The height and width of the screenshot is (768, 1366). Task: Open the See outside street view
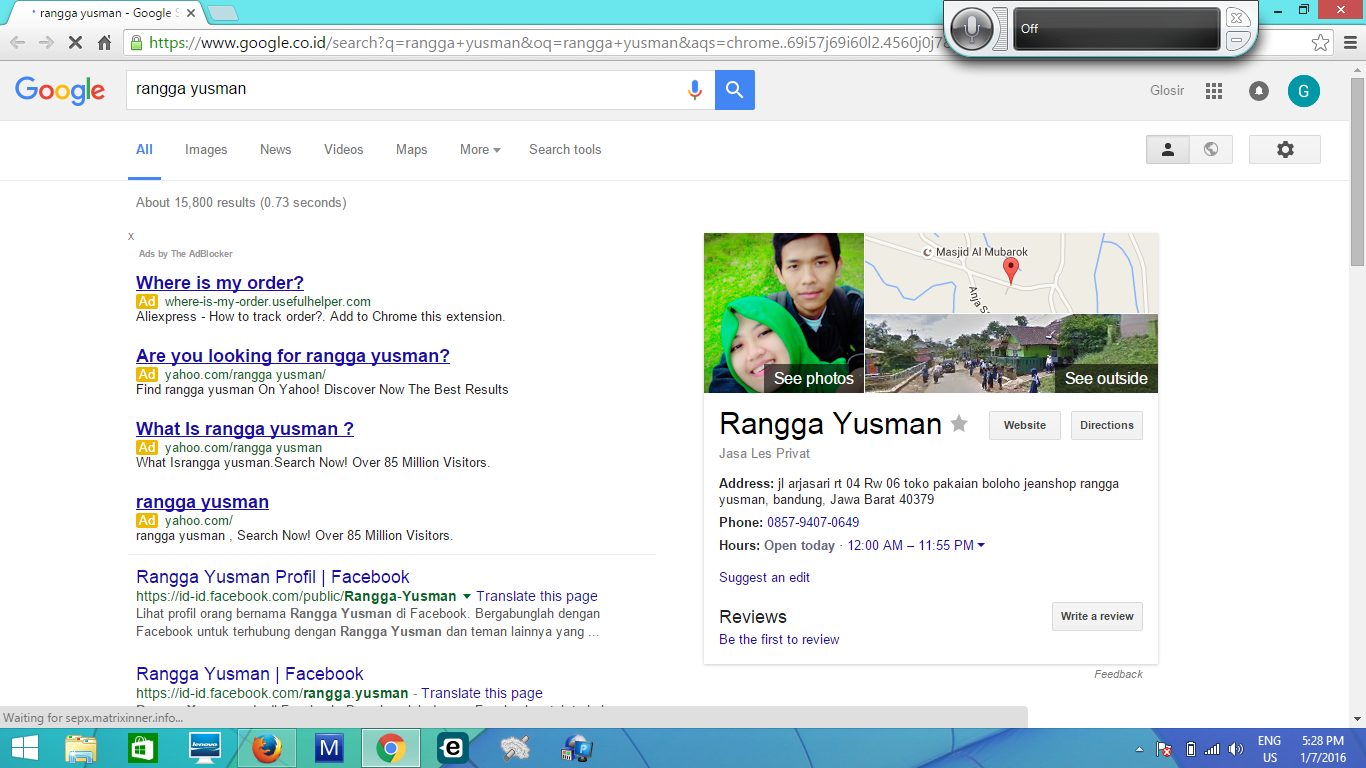(1011, 354)
